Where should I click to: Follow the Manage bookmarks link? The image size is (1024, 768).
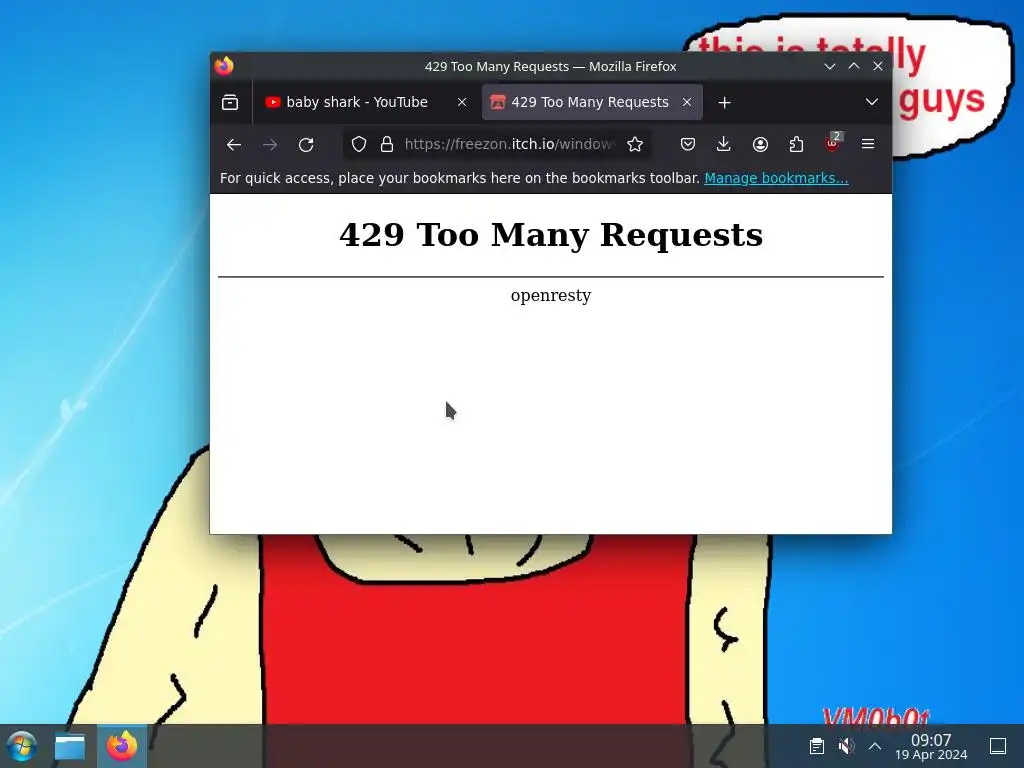point(776,178)
